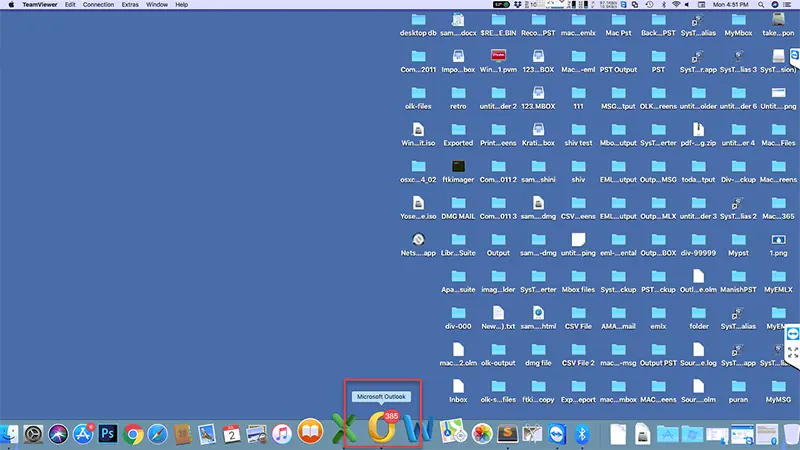The image size is (800, 450).
Task: Click the volume icon in menu bar
Action: tap(687, 5)
